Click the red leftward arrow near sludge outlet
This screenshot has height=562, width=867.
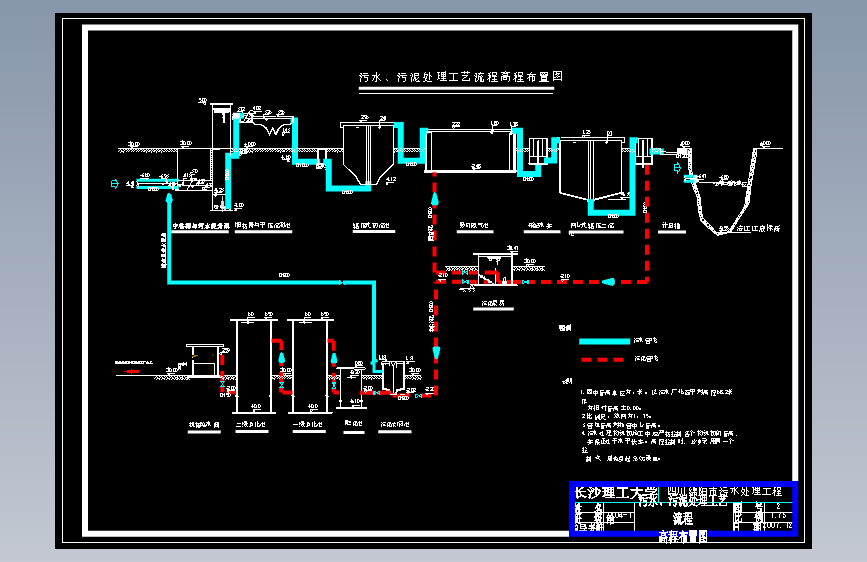point(132,371)
